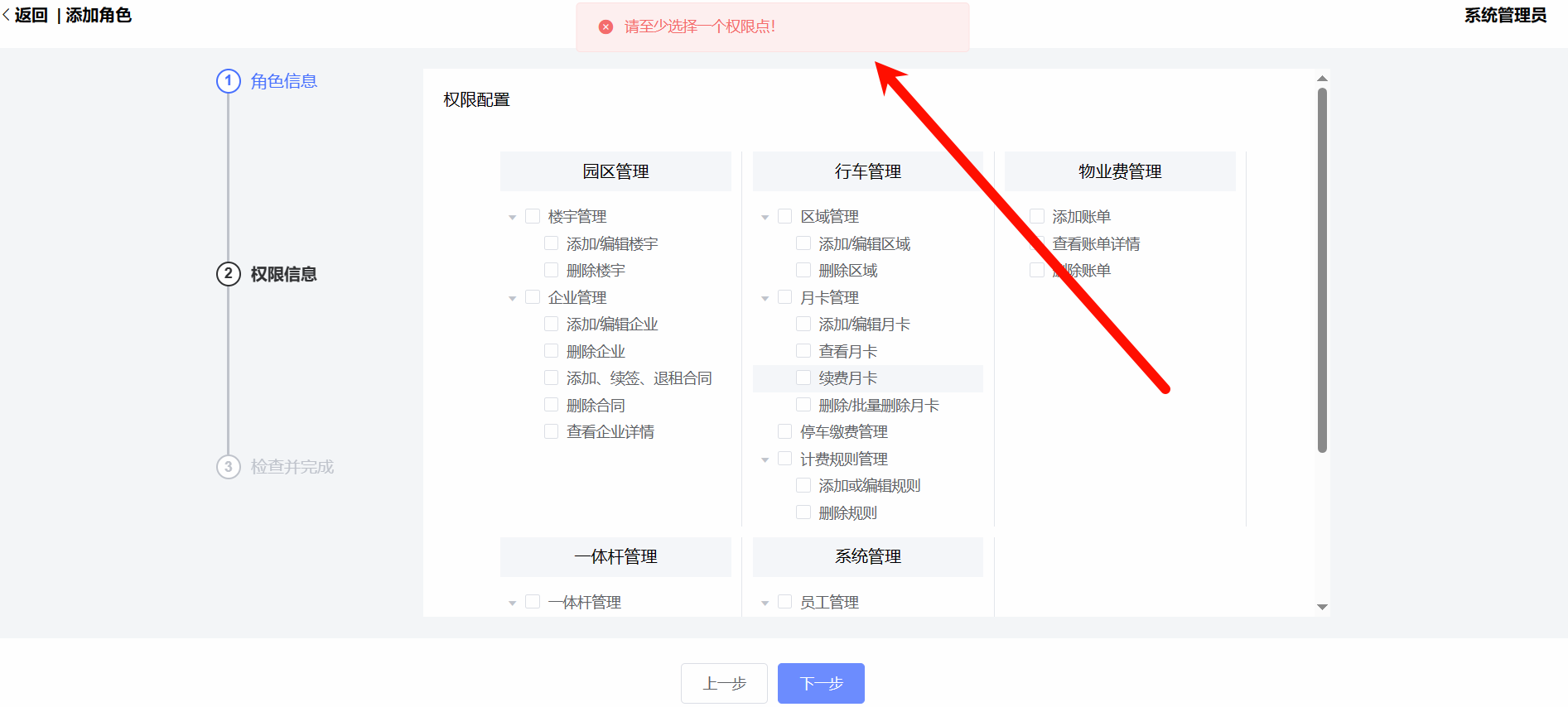Click scrollbar down arrow in permission panel
Screen dimensions: 1568x707
[1322, 607]
